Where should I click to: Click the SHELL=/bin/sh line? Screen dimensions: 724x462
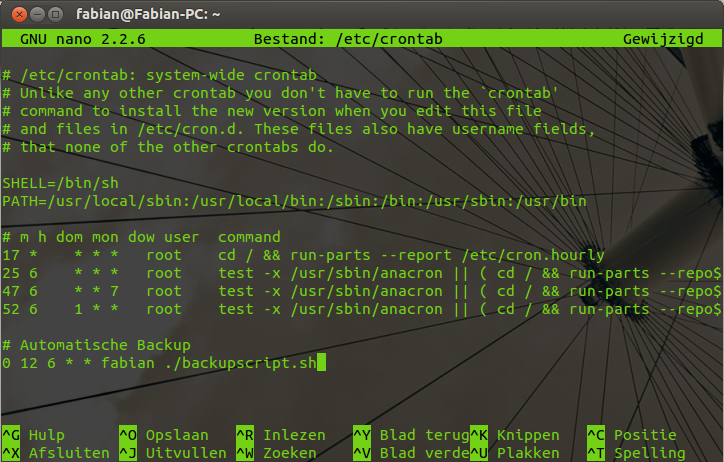(x=60, y=183)
